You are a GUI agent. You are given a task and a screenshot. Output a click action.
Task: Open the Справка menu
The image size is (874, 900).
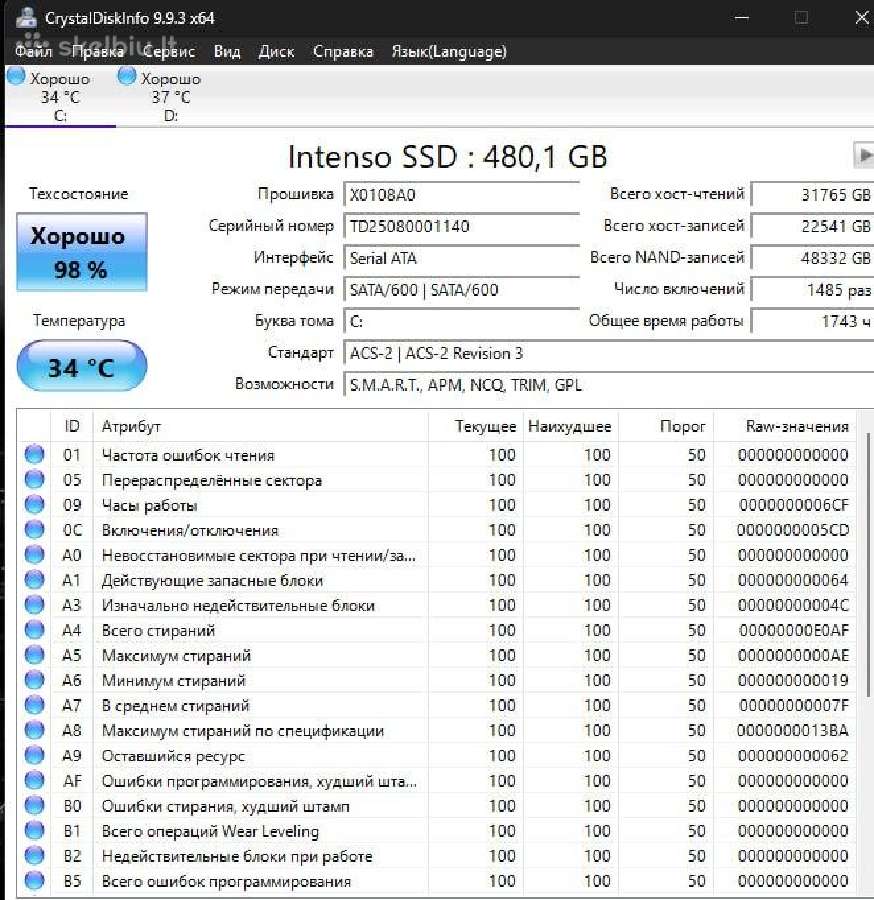coord(343,52)
